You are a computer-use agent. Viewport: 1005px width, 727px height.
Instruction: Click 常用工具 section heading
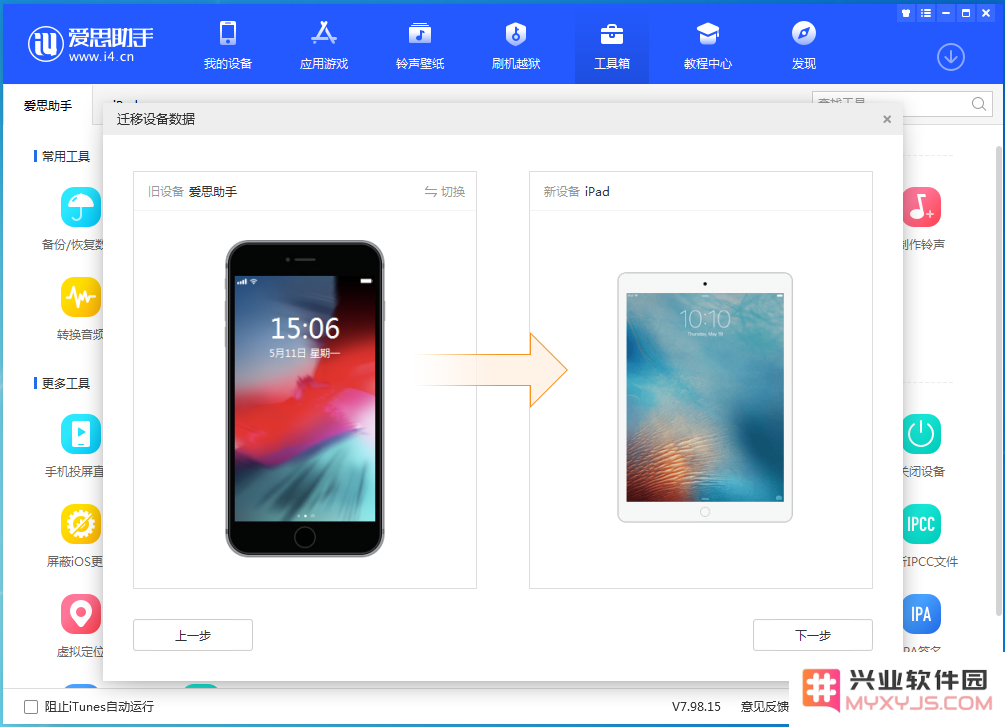[x=65, y=156]
